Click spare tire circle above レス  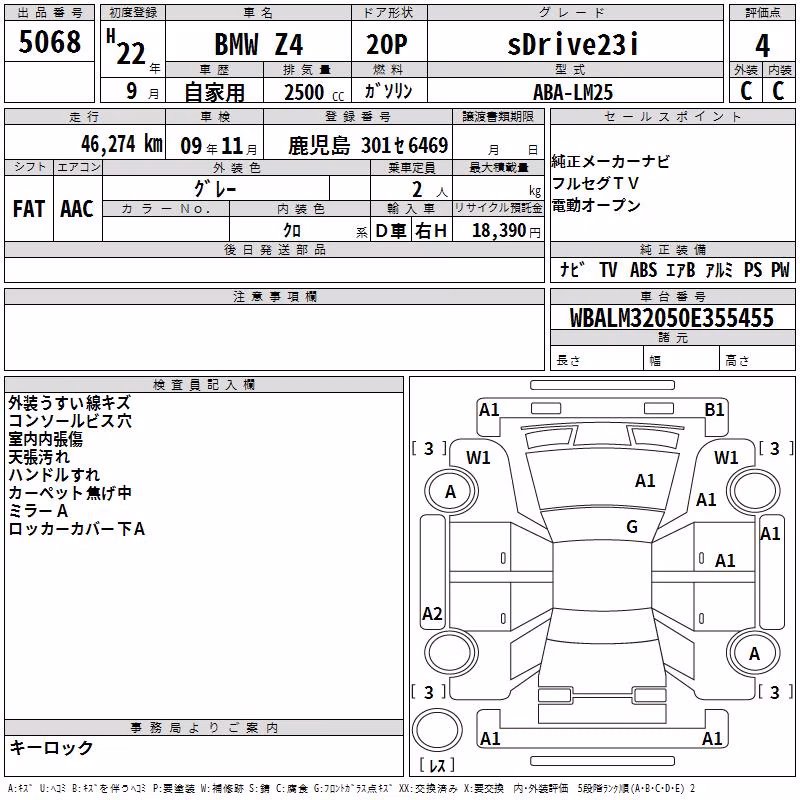(x=437, y=730)
